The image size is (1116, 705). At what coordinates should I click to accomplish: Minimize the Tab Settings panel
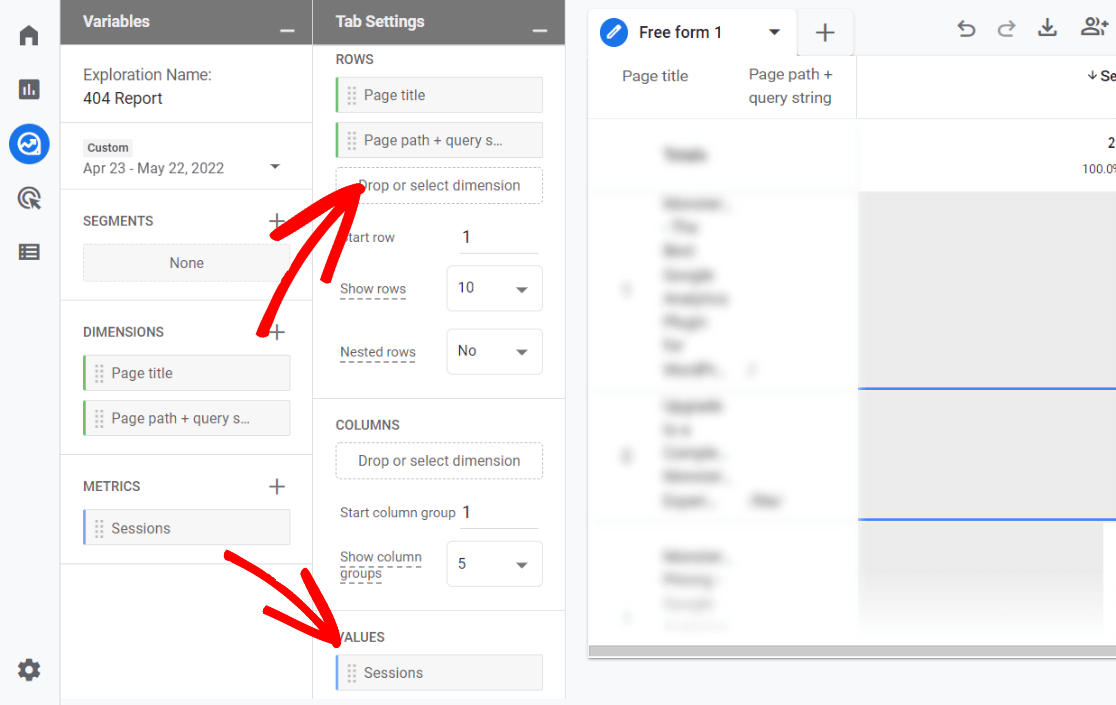point(540,30)
